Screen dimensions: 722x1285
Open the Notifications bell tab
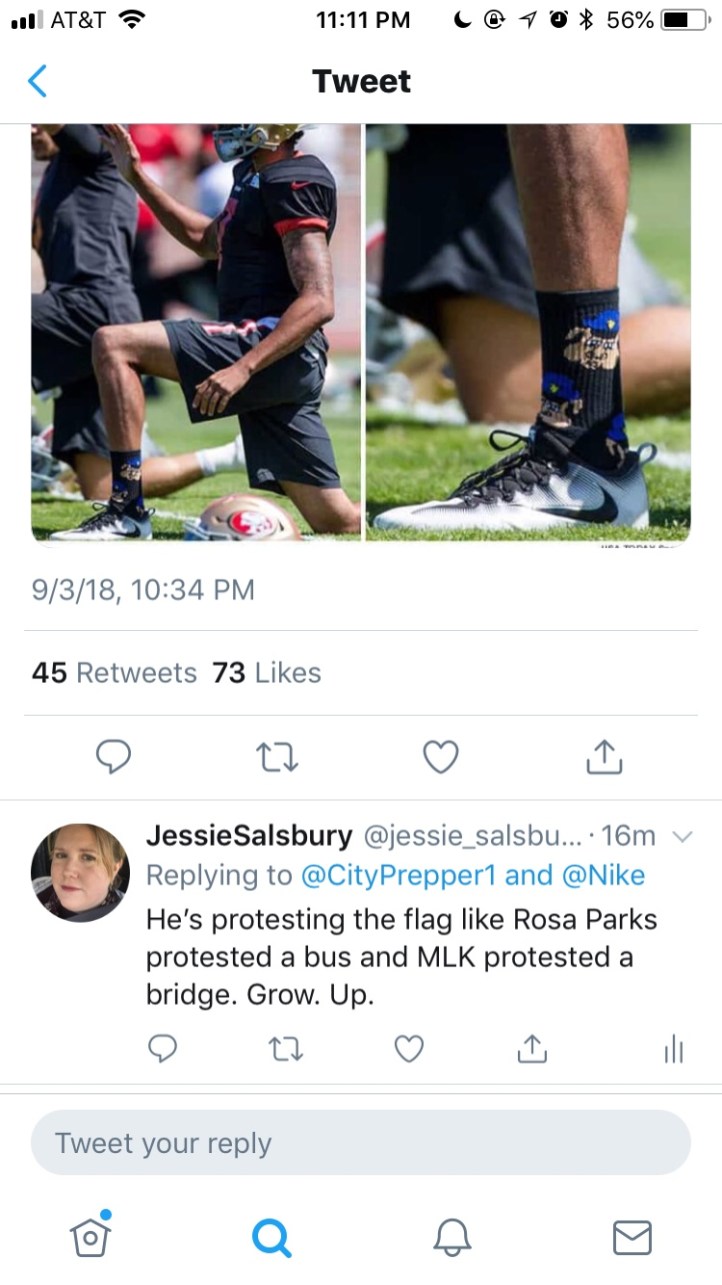click(x=452, y=1238)
